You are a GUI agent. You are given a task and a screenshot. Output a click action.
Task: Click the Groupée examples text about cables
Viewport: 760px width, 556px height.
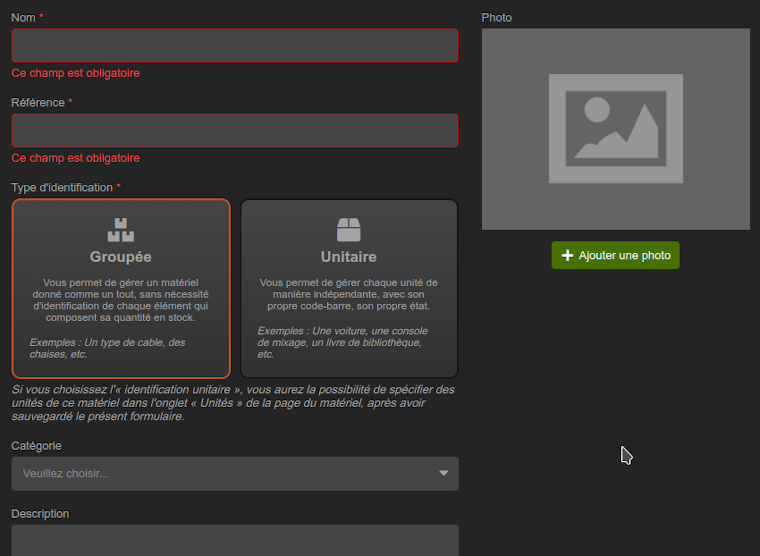107,348
